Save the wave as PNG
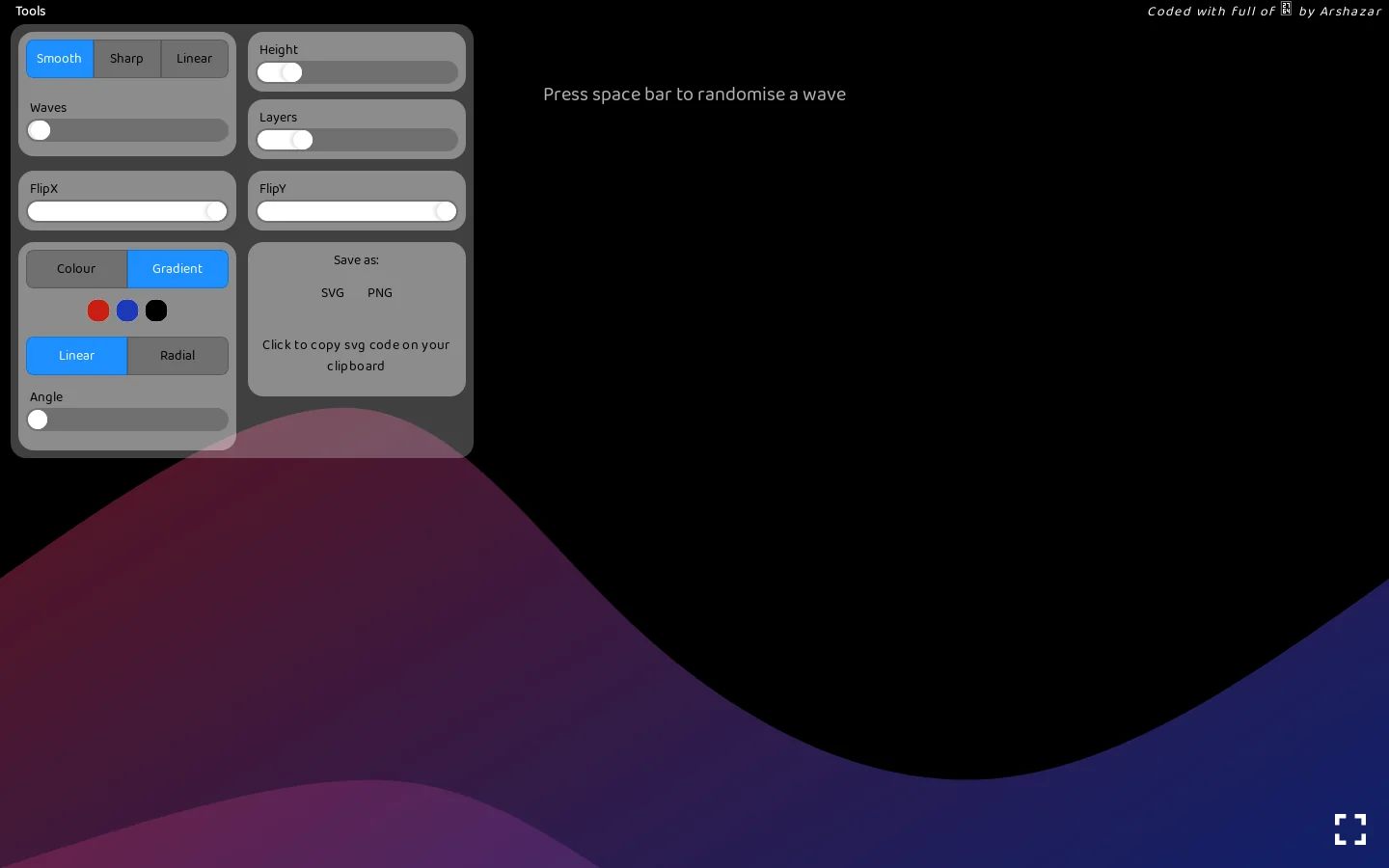Screen dimensions: 1389x868 tap(380, 293)
